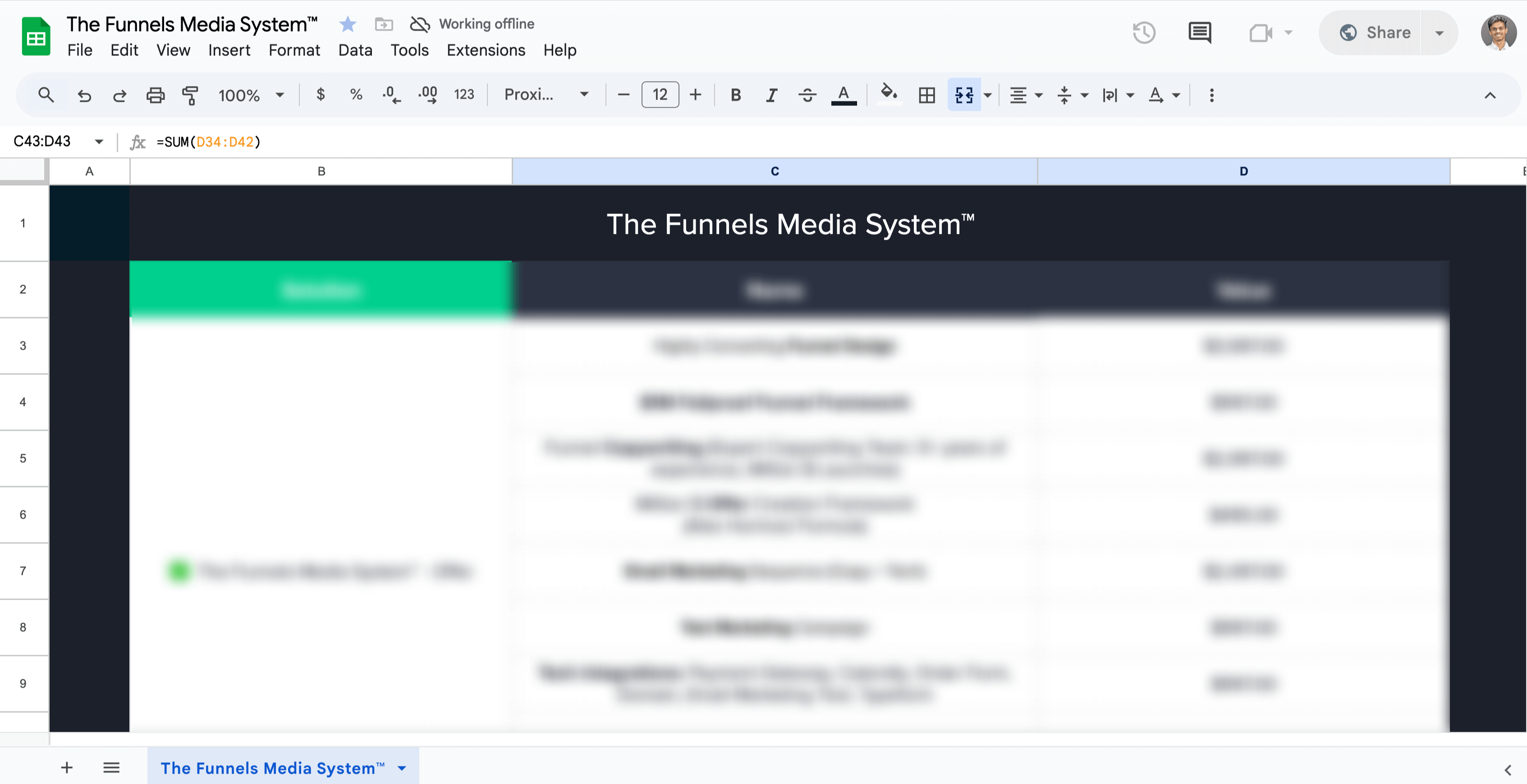Click the undo arrow icon
1527x784 pixels.
(84, 95)
